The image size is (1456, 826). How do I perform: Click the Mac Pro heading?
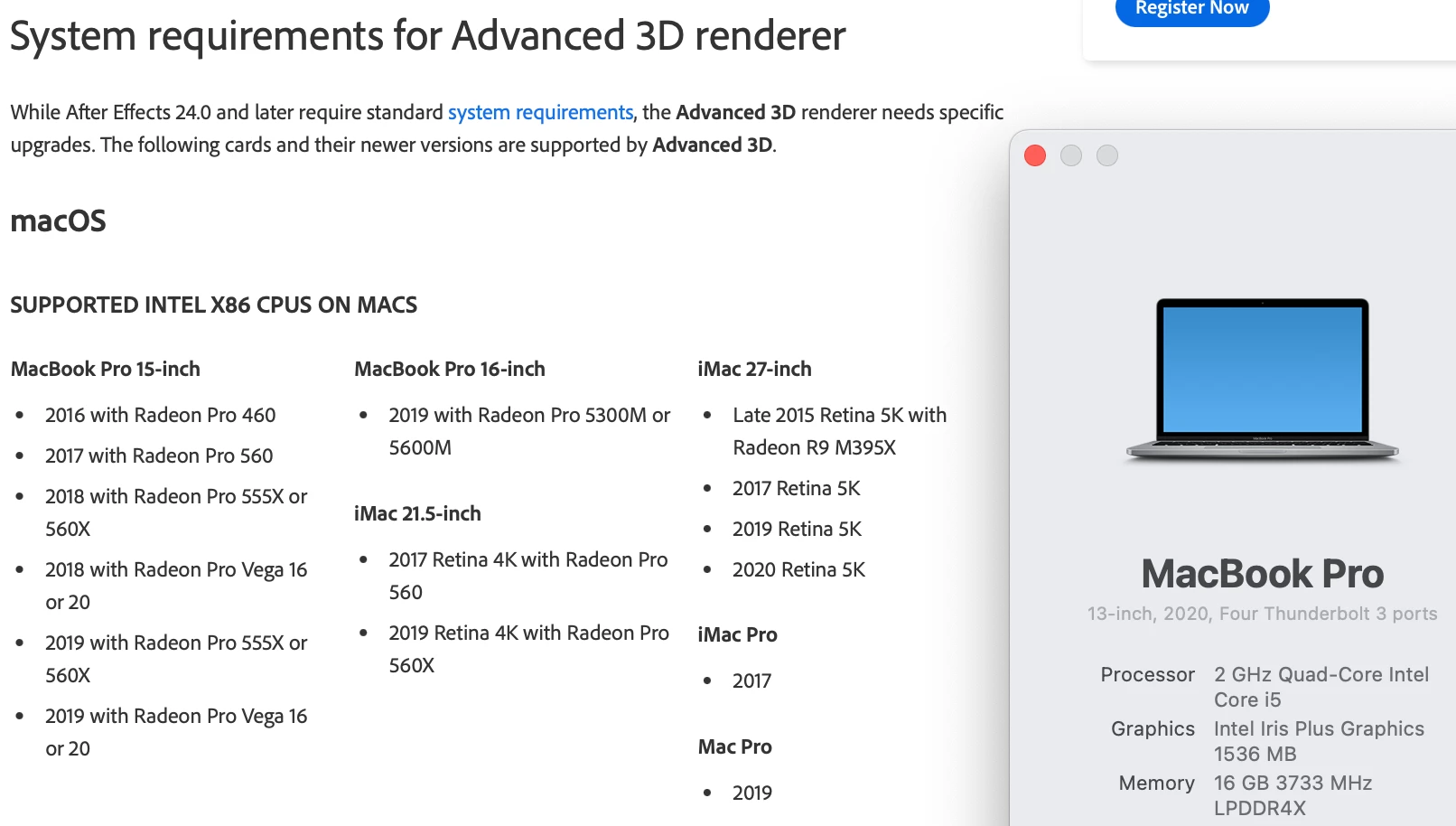(x=734, y=746)
